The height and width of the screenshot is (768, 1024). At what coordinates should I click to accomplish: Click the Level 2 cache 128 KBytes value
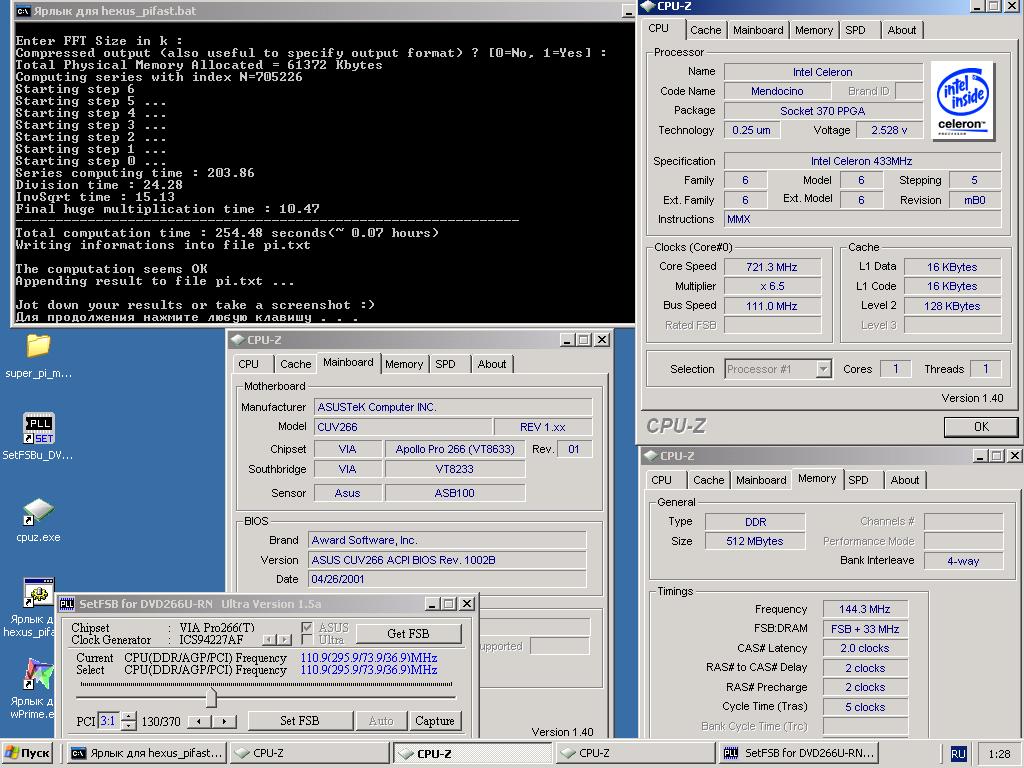(952, 306)
